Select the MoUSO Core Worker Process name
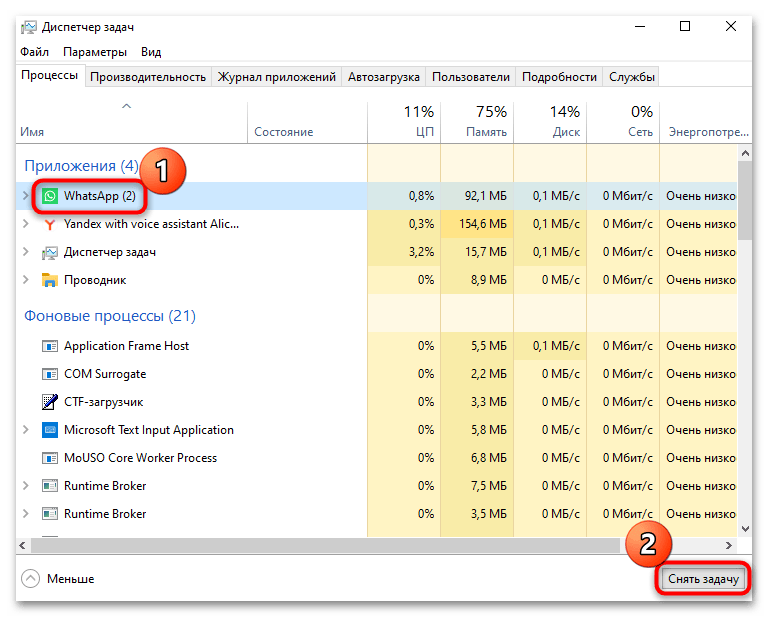 (x=140, y=458)
